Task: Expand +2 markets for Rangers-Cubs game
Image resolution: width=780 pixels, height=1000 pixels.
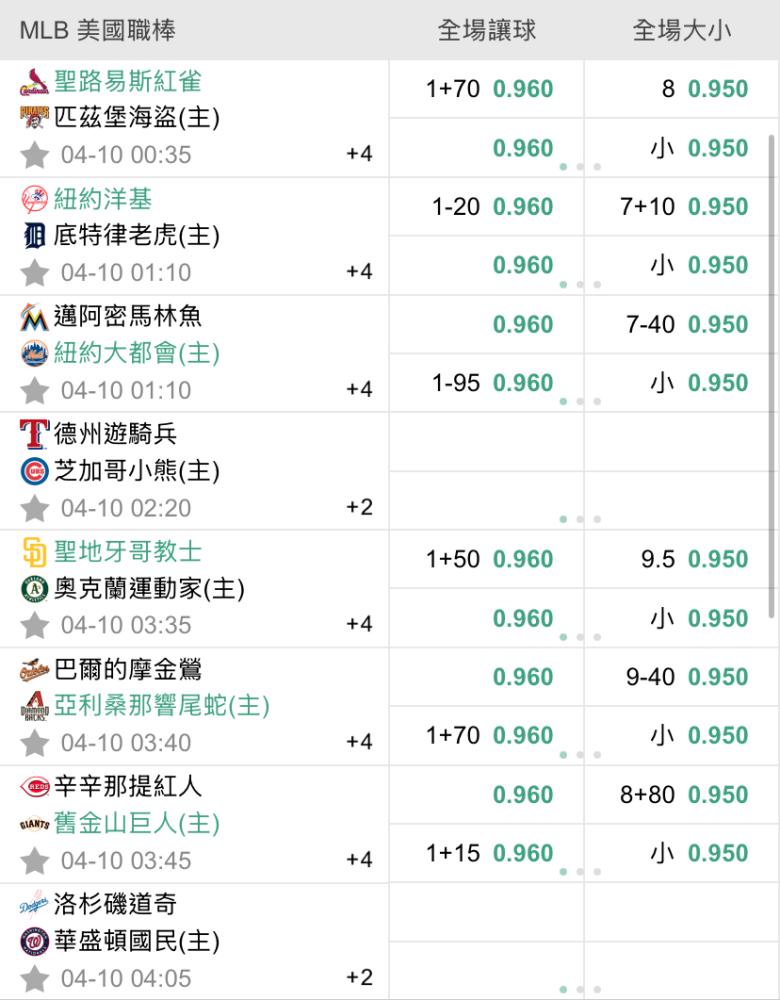Action: [x=359, y=507]
